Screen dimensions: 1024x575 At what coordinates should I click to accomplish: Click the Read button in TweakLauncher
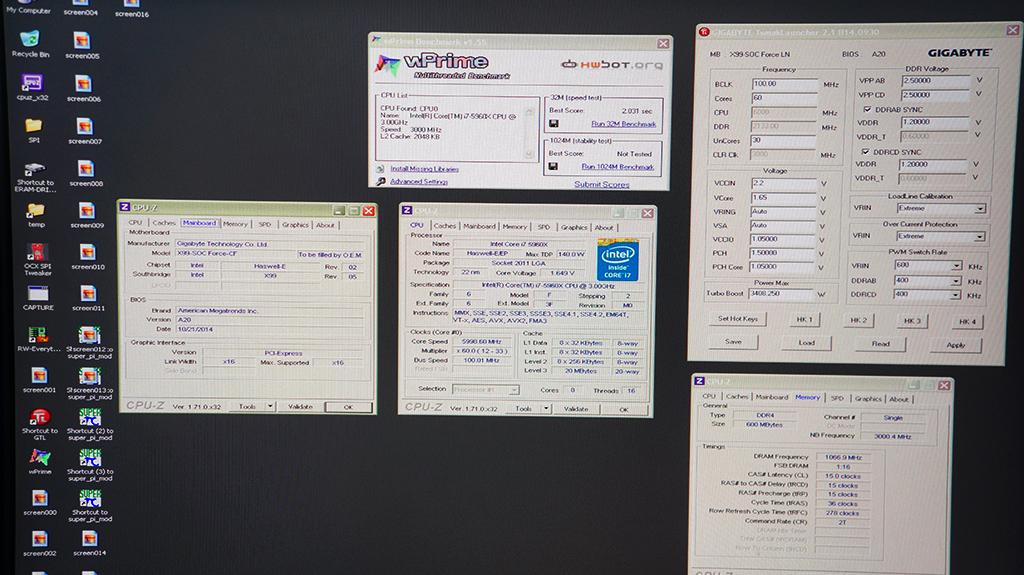pos(880,344)
